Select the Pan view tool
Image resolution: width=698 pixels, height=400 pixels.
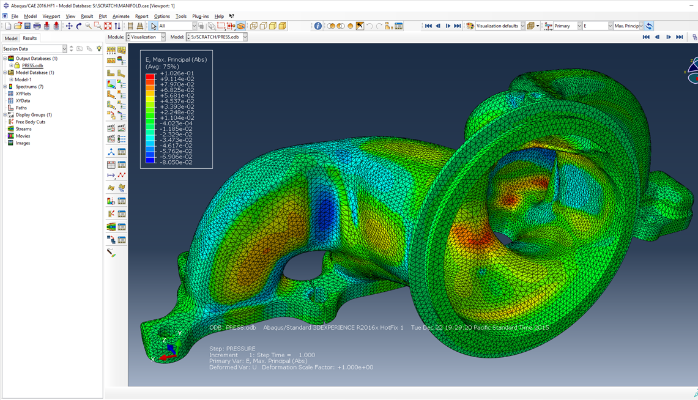point(68,26)
